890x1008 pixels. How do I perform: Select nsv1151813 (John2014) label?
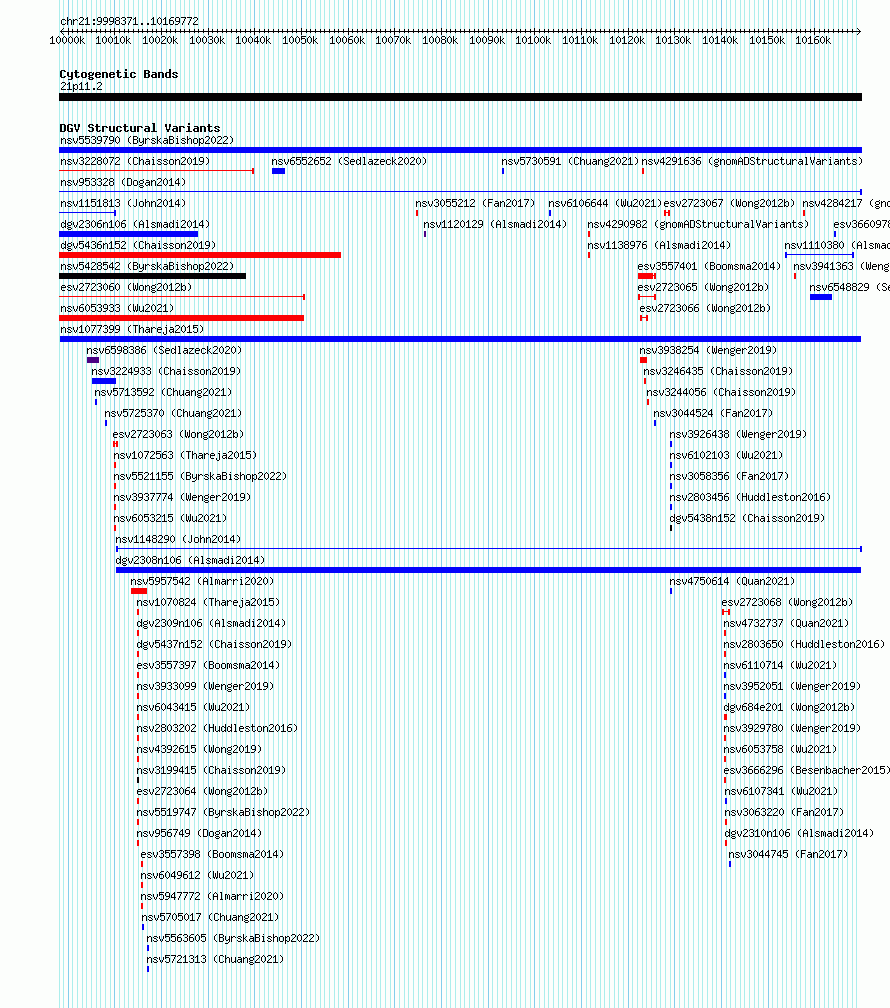click(x=123, y=203)
